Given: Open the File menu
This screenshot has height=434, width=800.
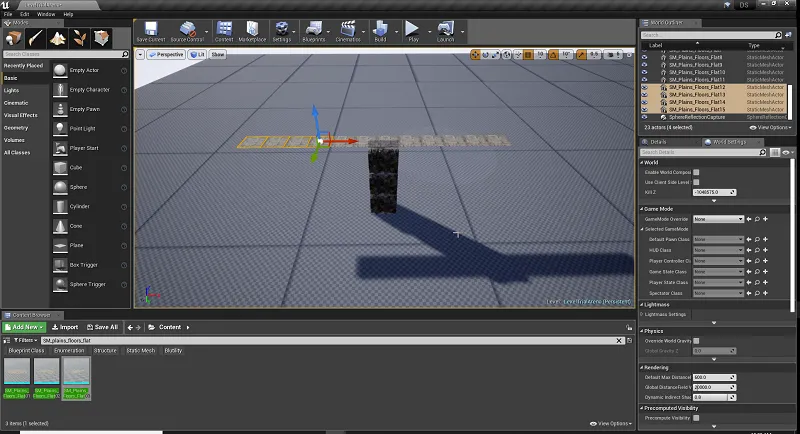Looking at the screenshot, I should (8, 14).
